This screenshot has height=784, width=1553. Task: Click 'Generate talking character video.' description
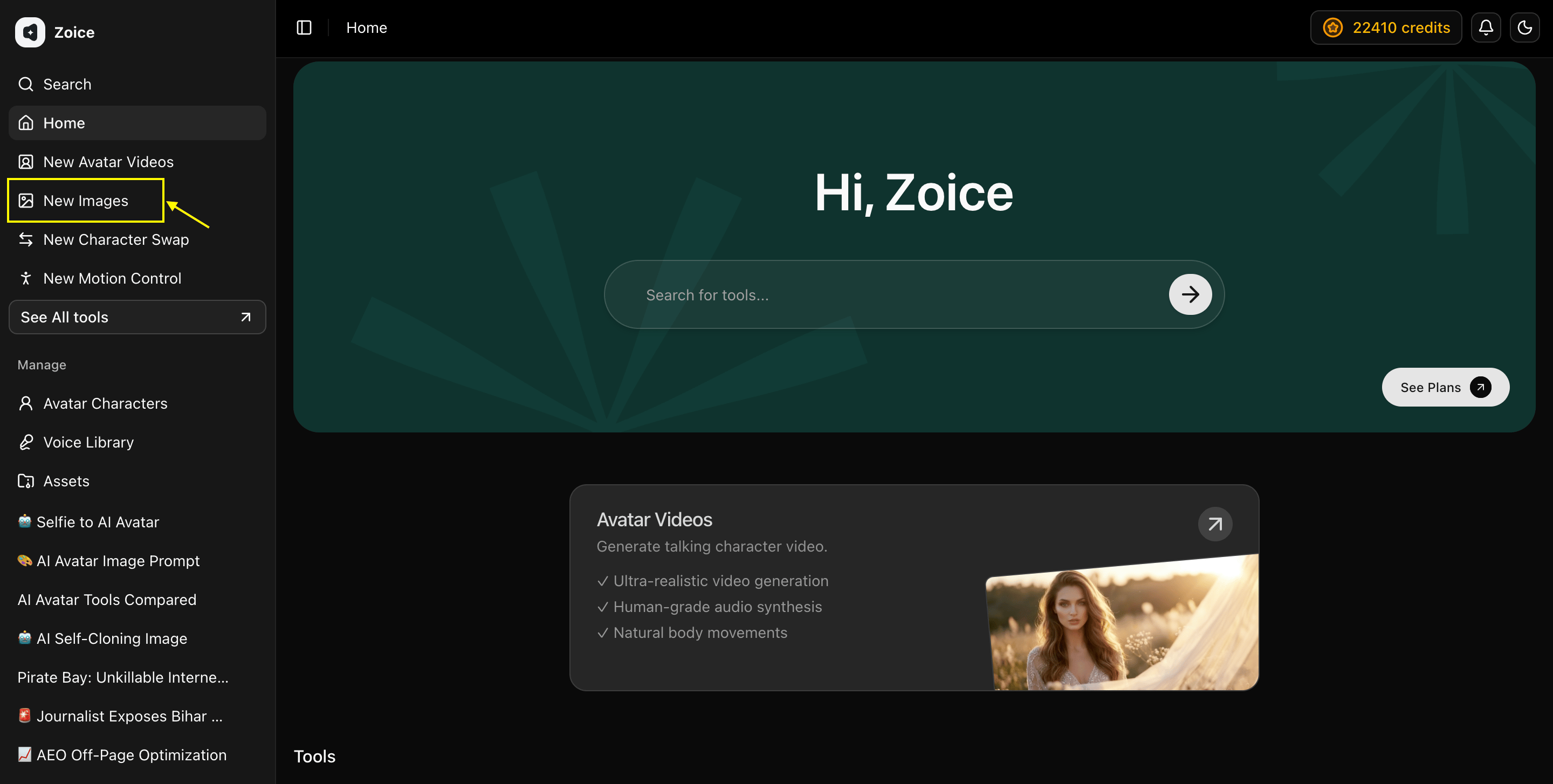711,547
